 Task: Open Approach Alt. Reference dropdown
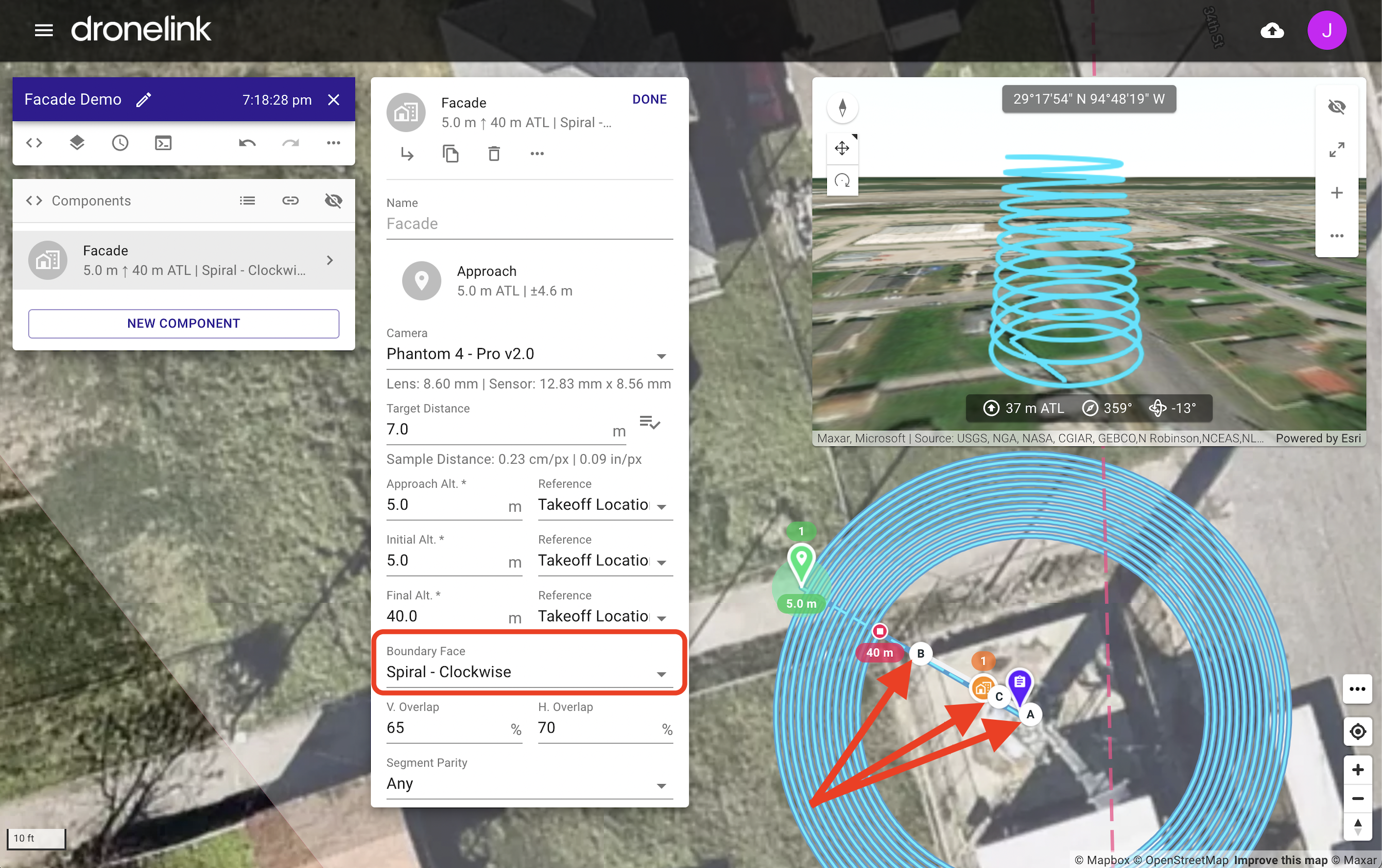click(x=605, y=506)
